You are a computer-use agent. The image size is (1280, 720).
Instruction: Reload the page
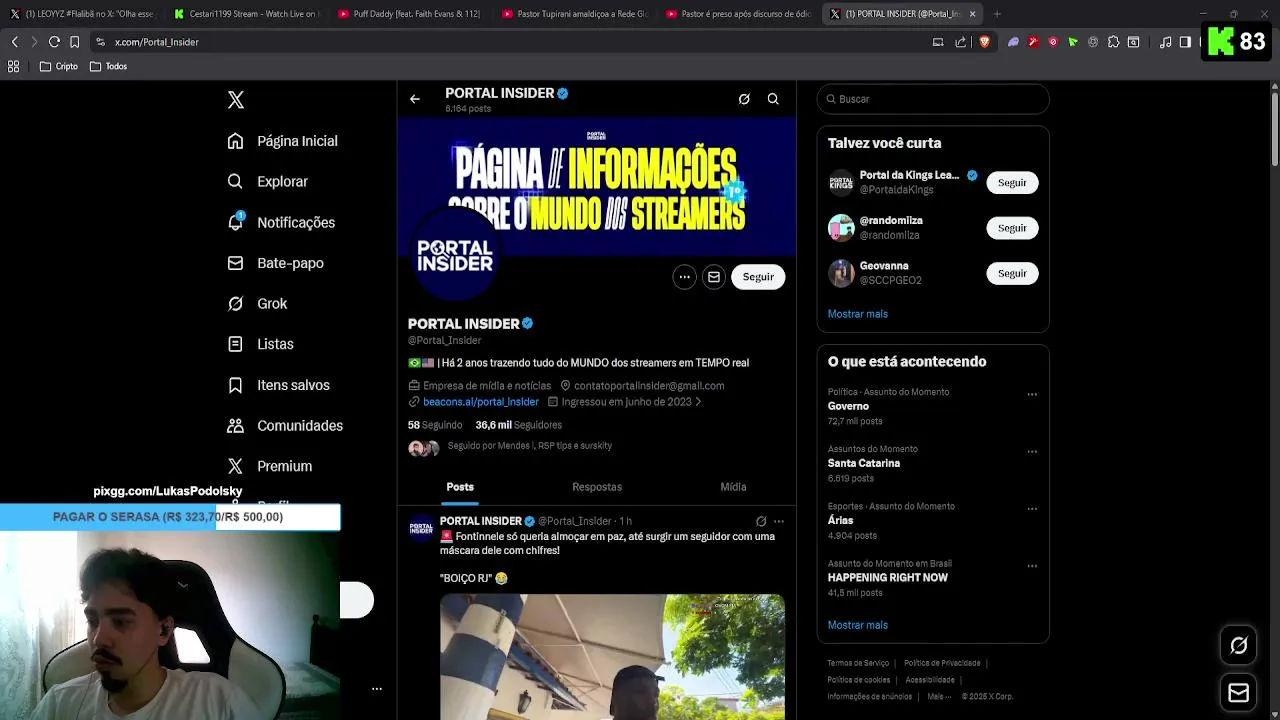[54, 42]
